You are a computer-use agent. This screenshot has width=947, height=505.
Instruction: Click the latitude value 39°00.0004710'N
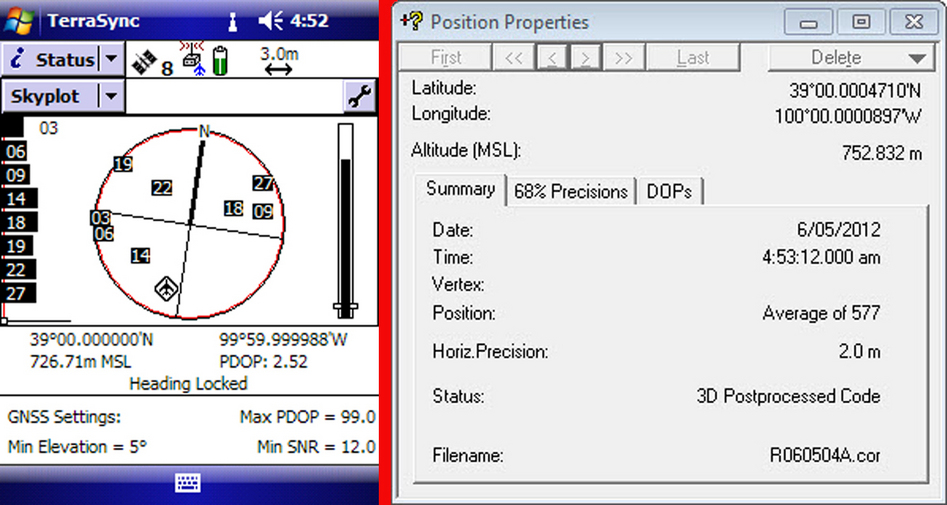click(855, 91)
